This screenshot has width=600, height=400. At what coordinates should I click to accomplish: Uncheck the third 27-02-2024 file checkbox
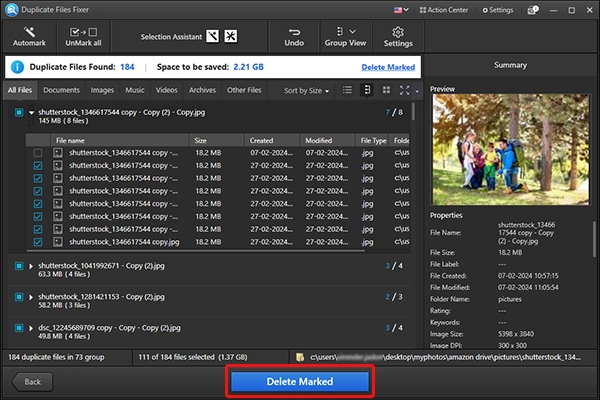click(38, 191)
